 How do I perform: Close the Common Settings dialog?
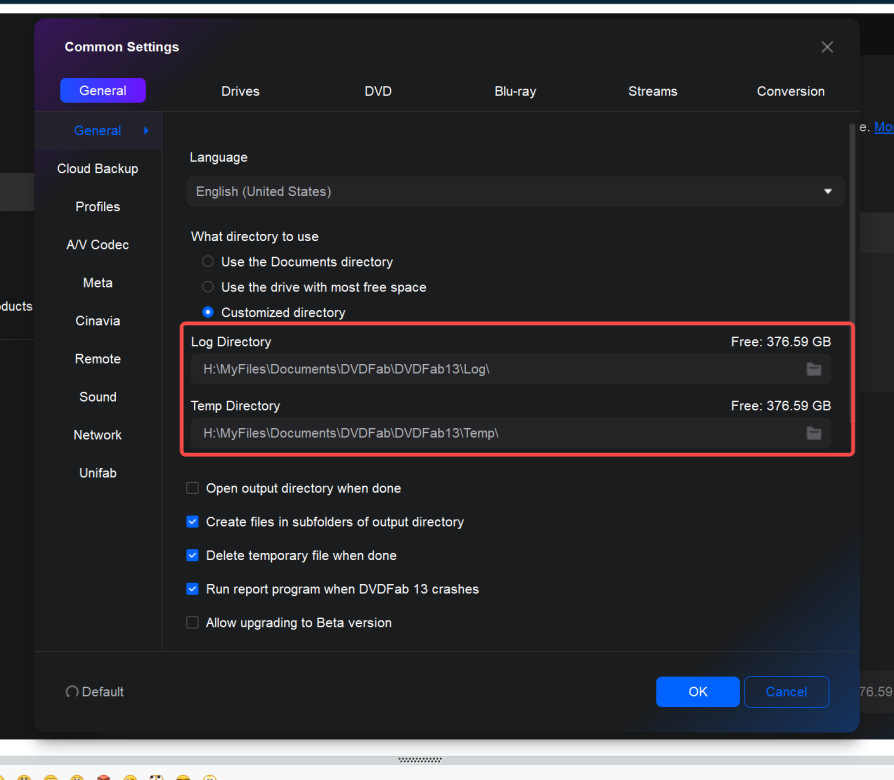827,47
